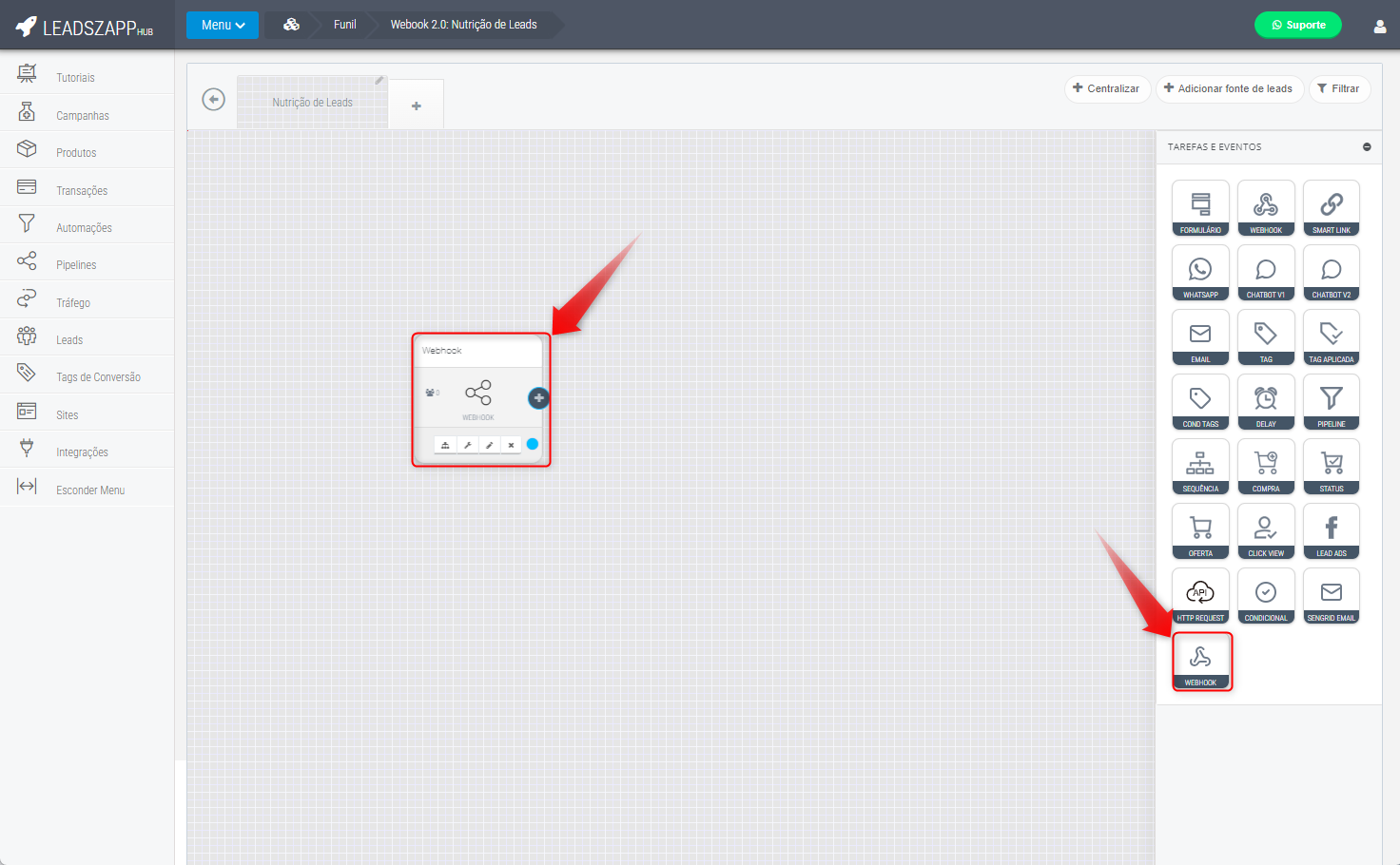Screen dimensions: 1400x865
Task: Click the green Suporte button
Action: click(x=1297, y=25)
